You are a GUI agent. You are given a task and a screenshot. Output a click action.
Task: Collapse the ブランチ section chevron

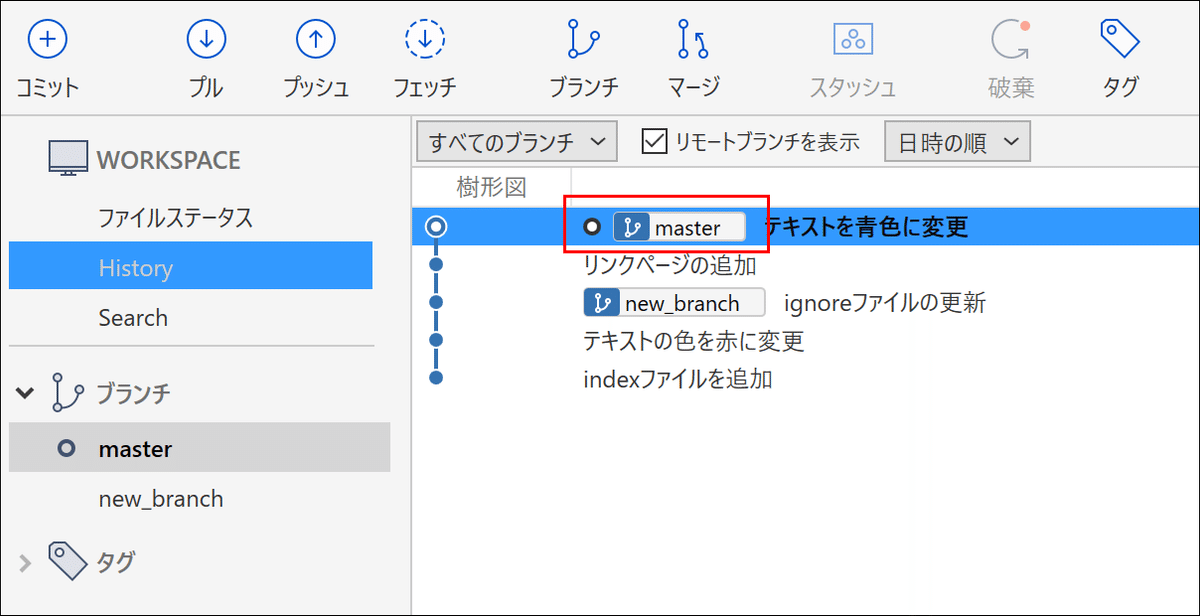[x=25, y=393]
